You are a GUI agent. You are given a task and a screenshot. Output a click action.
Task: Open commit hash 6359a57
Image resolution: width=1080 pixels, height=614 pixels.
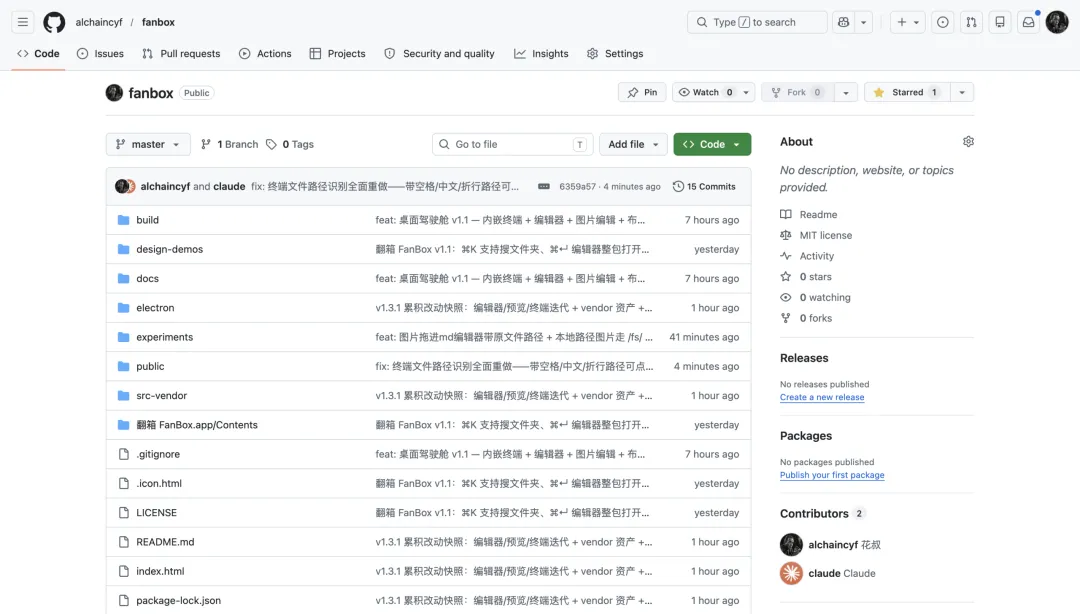tap(577, 187)
